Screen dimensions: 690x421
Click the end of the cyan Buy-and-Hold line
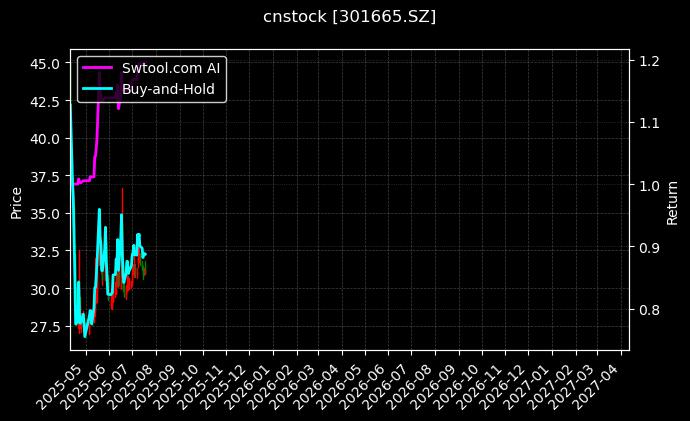(144, 255)
